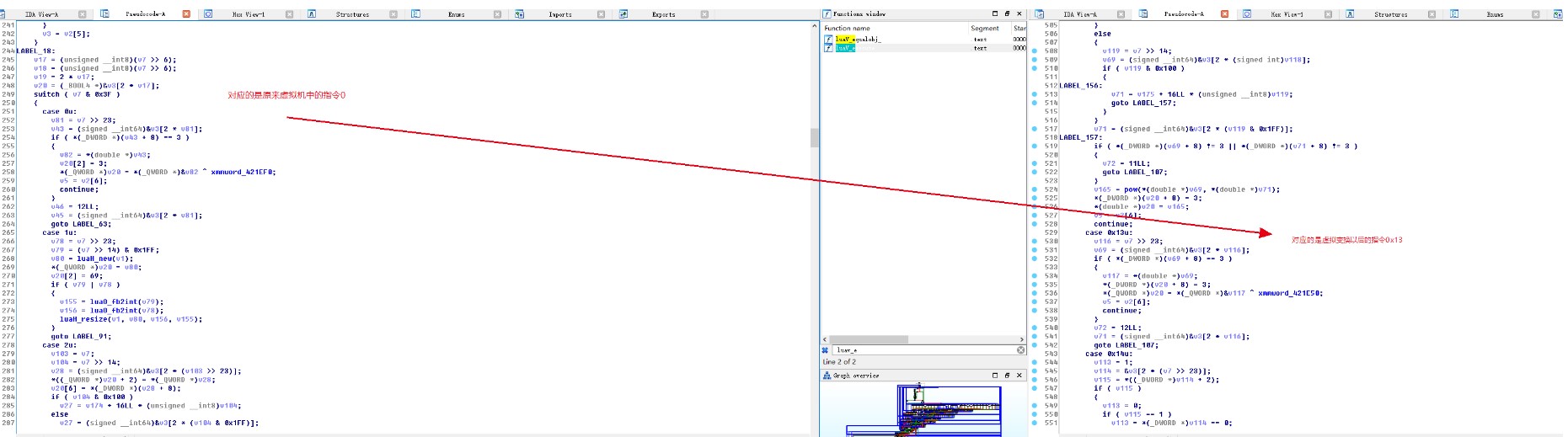This screenshot has height=437, width=1568.
Task: Toggle breakpoint dot on line 535
Action: click(1035, 285)
